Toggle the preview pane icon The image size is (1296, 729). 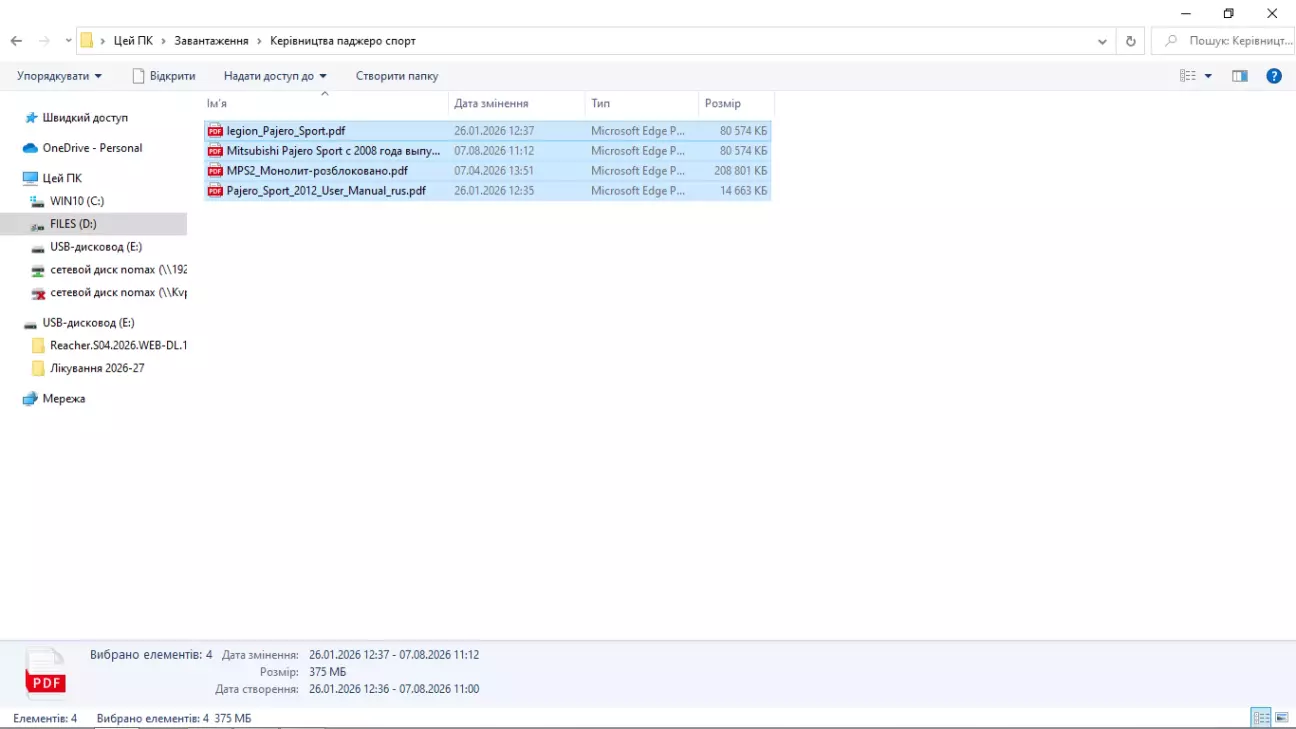[x=1240, y=76]
